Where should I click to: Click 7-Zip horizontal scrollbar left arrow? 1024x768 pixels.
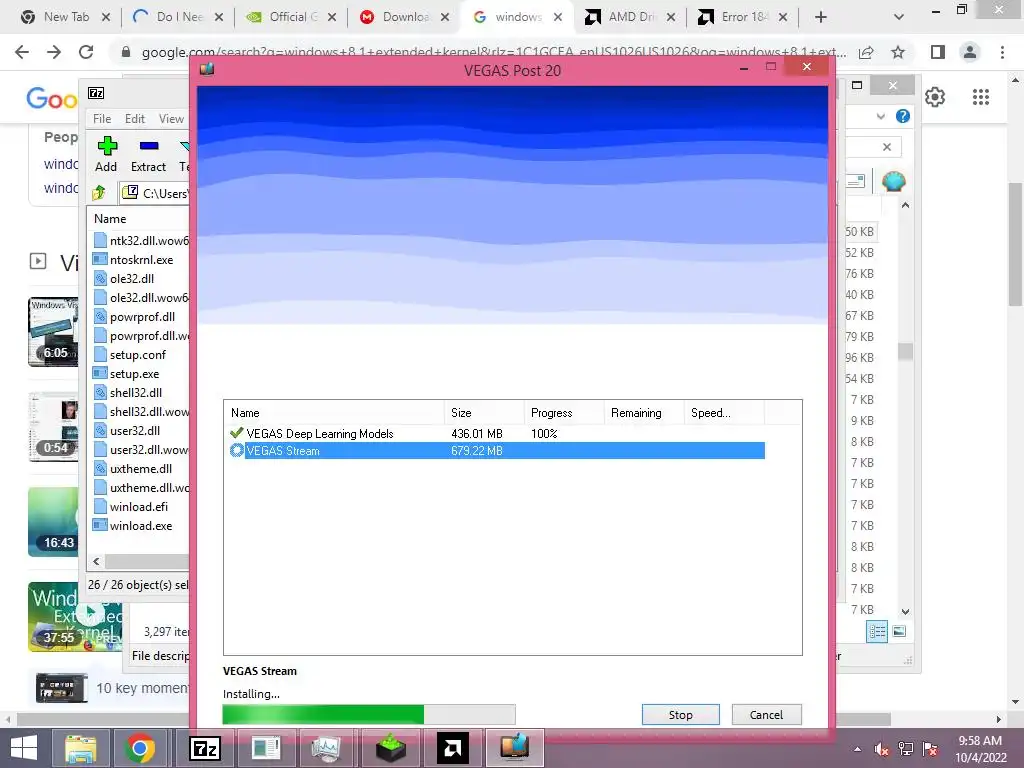97,561
